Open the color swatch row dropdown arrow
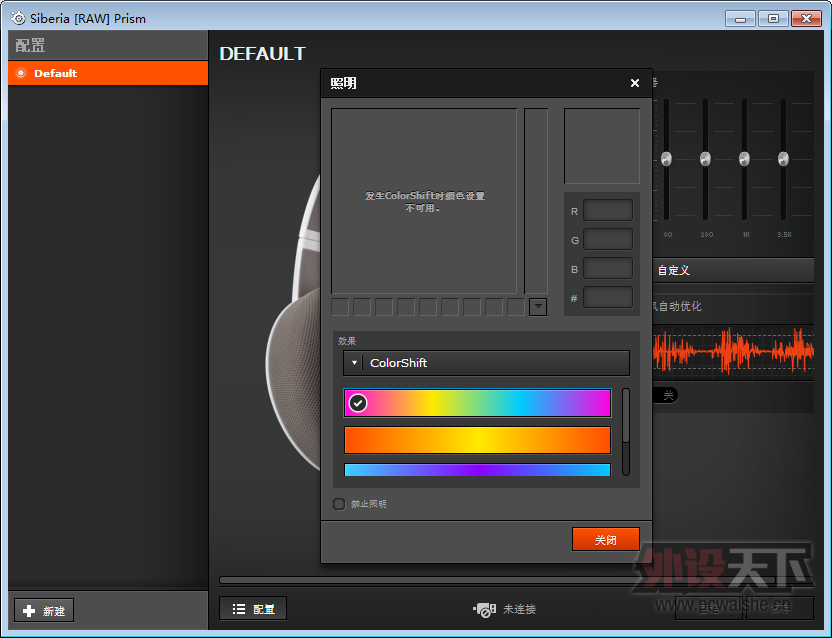The width and height of the screenshot is (832, 638). click(538, 307)
